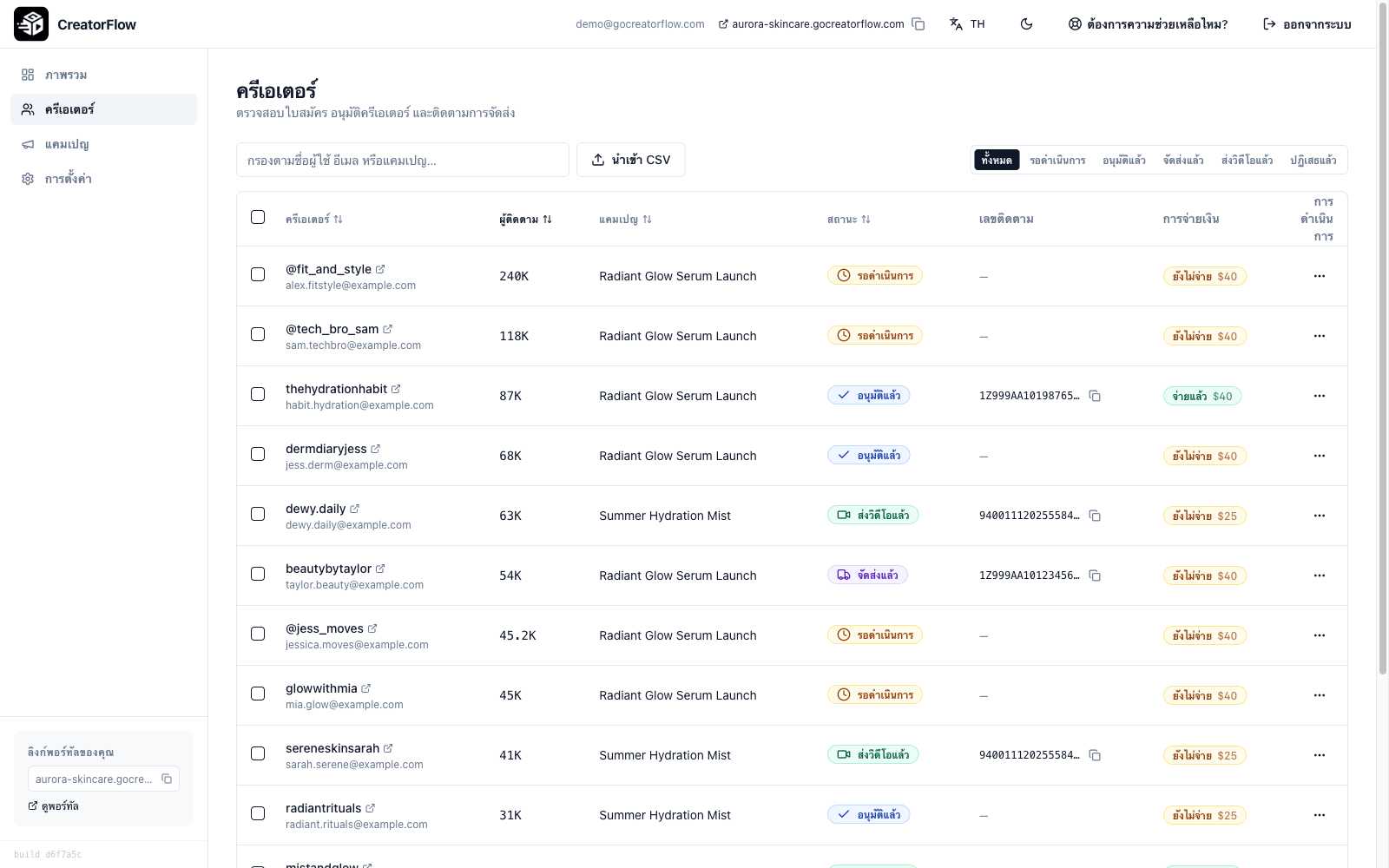Select the จัดส่งแล้ว filter tab

(x=1183, y=161)
